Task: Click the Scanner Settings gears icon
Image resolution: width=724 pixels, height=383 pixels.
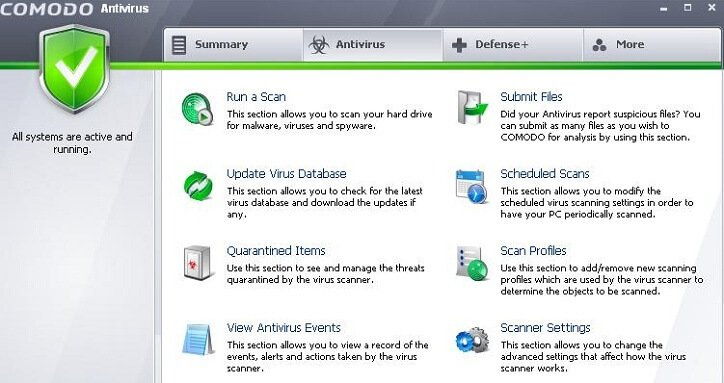Action: coord(472,340)
